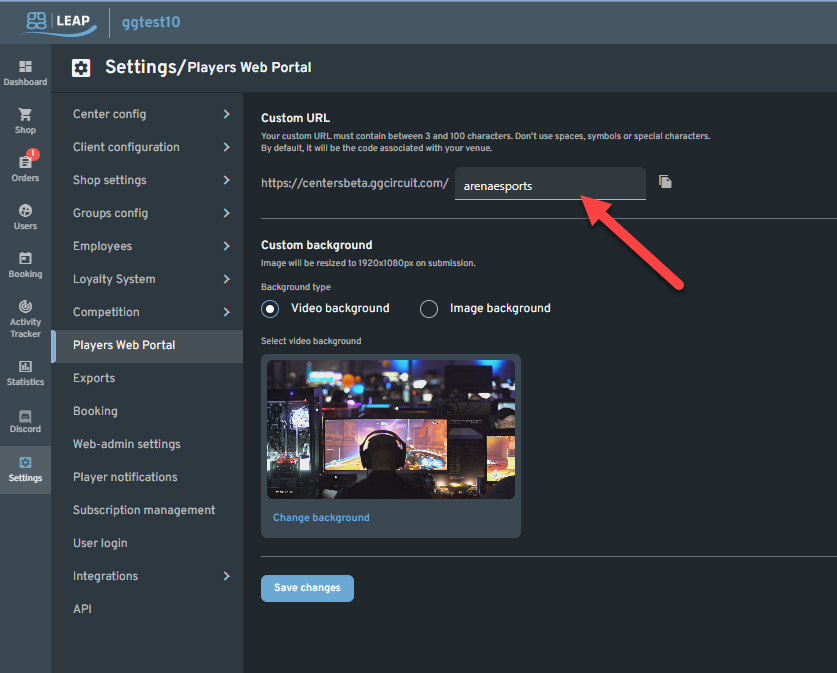Click the Change background link
Viewport: 837px width, 673px height.
coord(320,517)
